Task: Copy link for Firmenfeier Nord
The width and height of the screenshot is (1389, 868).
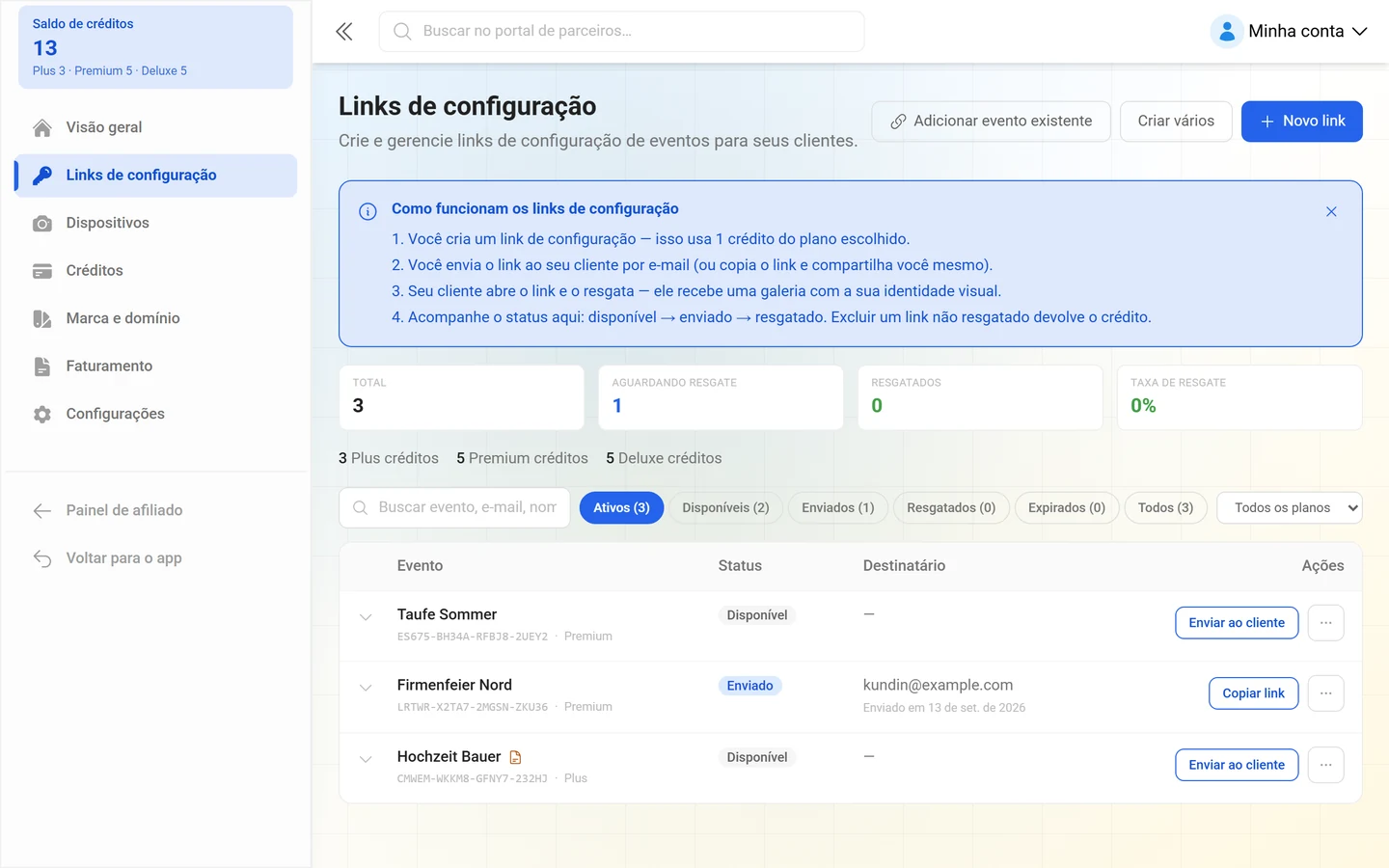Action: coord(1253,693)
